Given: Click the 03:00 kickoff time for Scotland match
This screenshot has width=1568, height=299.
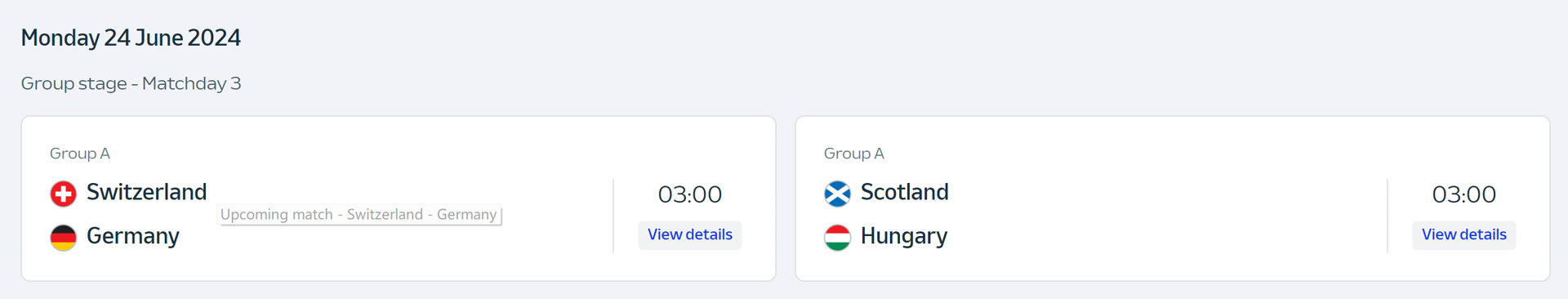Looking at the screenshot, I should click(1464, 194).
